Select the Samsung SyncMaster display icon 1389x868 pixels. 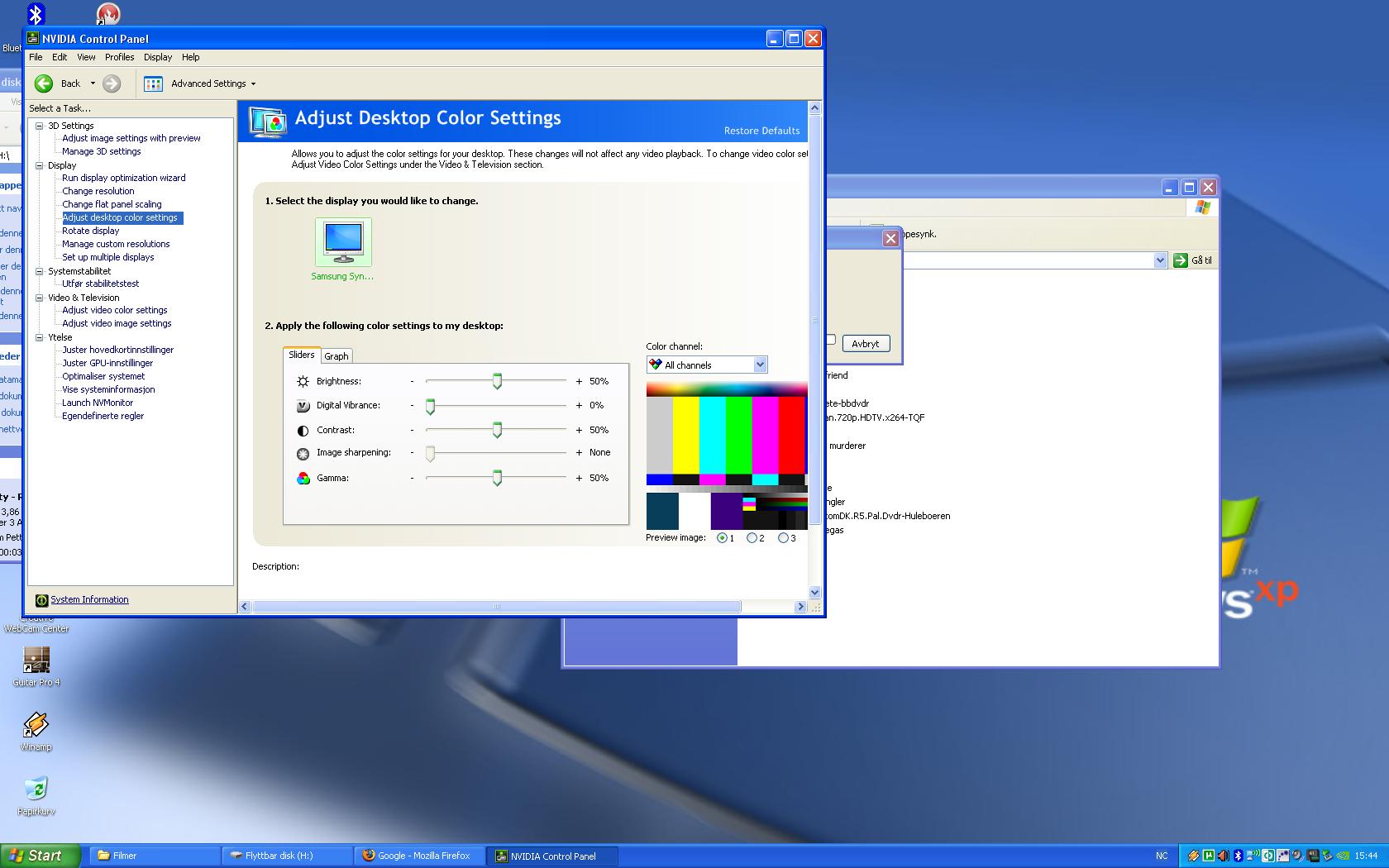click(x=343, y=241)
